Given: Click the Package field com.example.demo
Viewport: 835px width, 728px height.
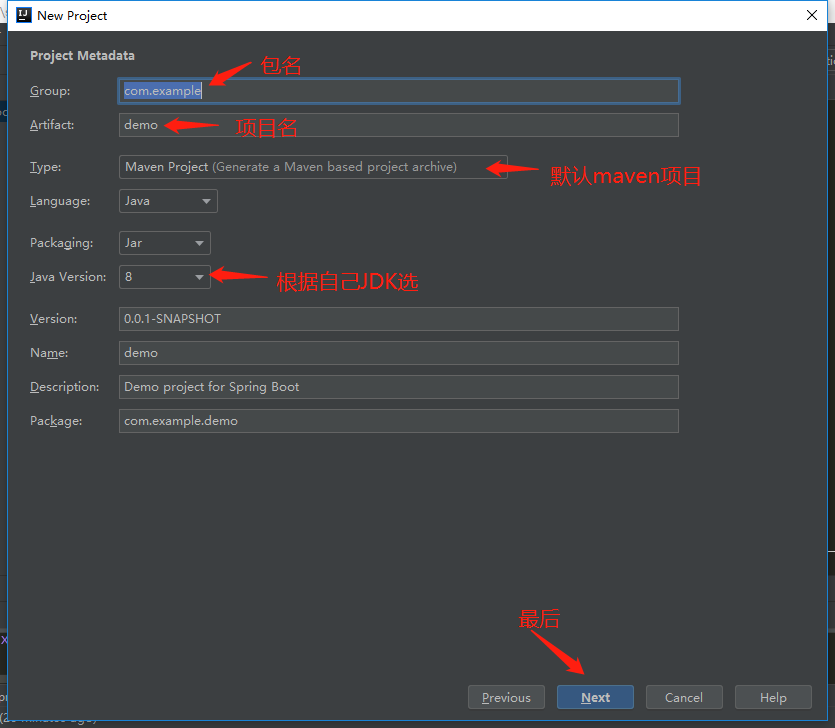Looking at the screenshot, I should pos(398,421).
